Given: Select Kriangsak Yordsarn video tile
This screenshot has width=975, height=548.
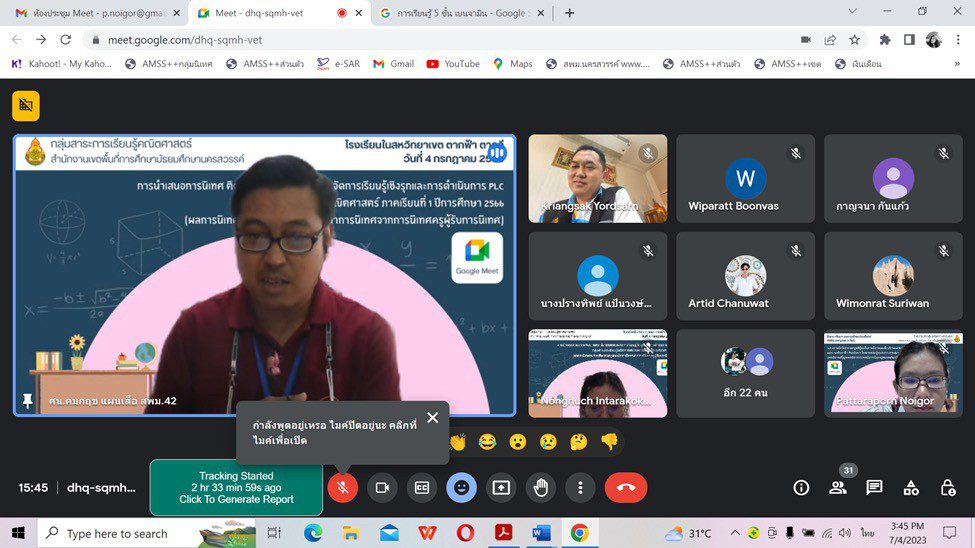Looking at the screenshot, I should (x=598, y=179).
